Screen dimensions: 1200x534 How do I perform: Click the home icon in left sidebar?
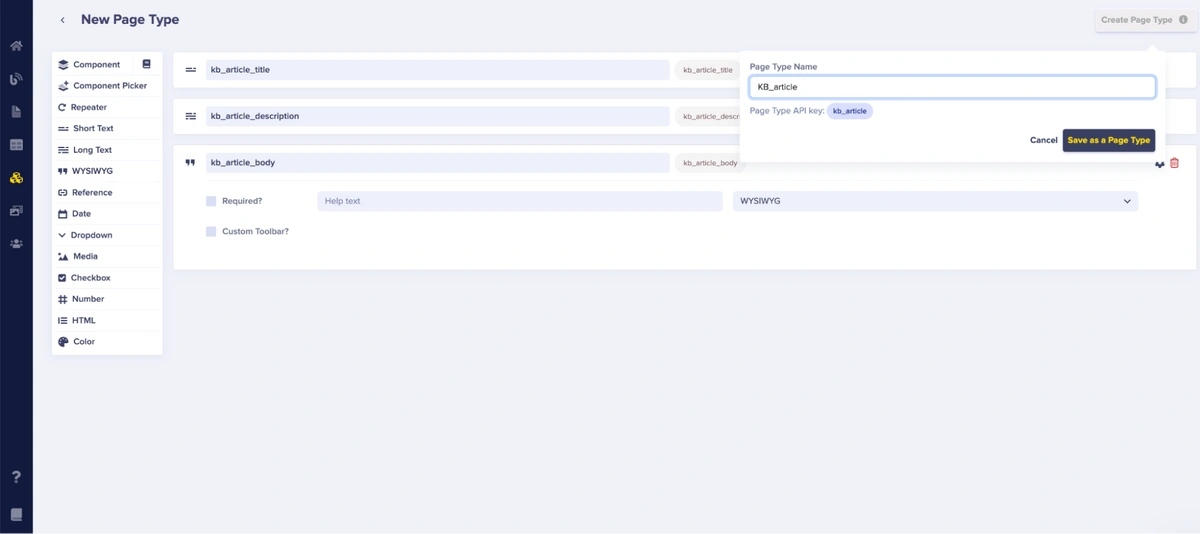16,46
